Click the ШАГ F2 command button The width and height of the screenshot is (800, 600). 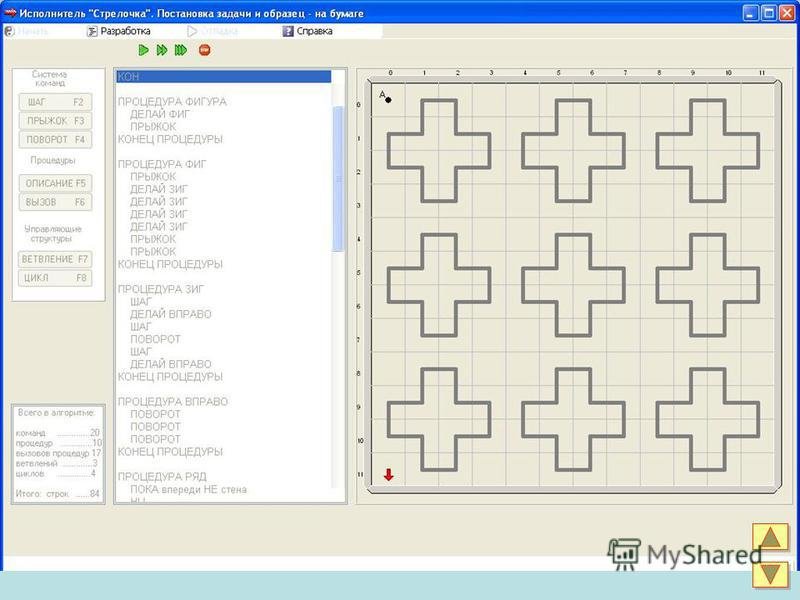(x=55, y=102)
